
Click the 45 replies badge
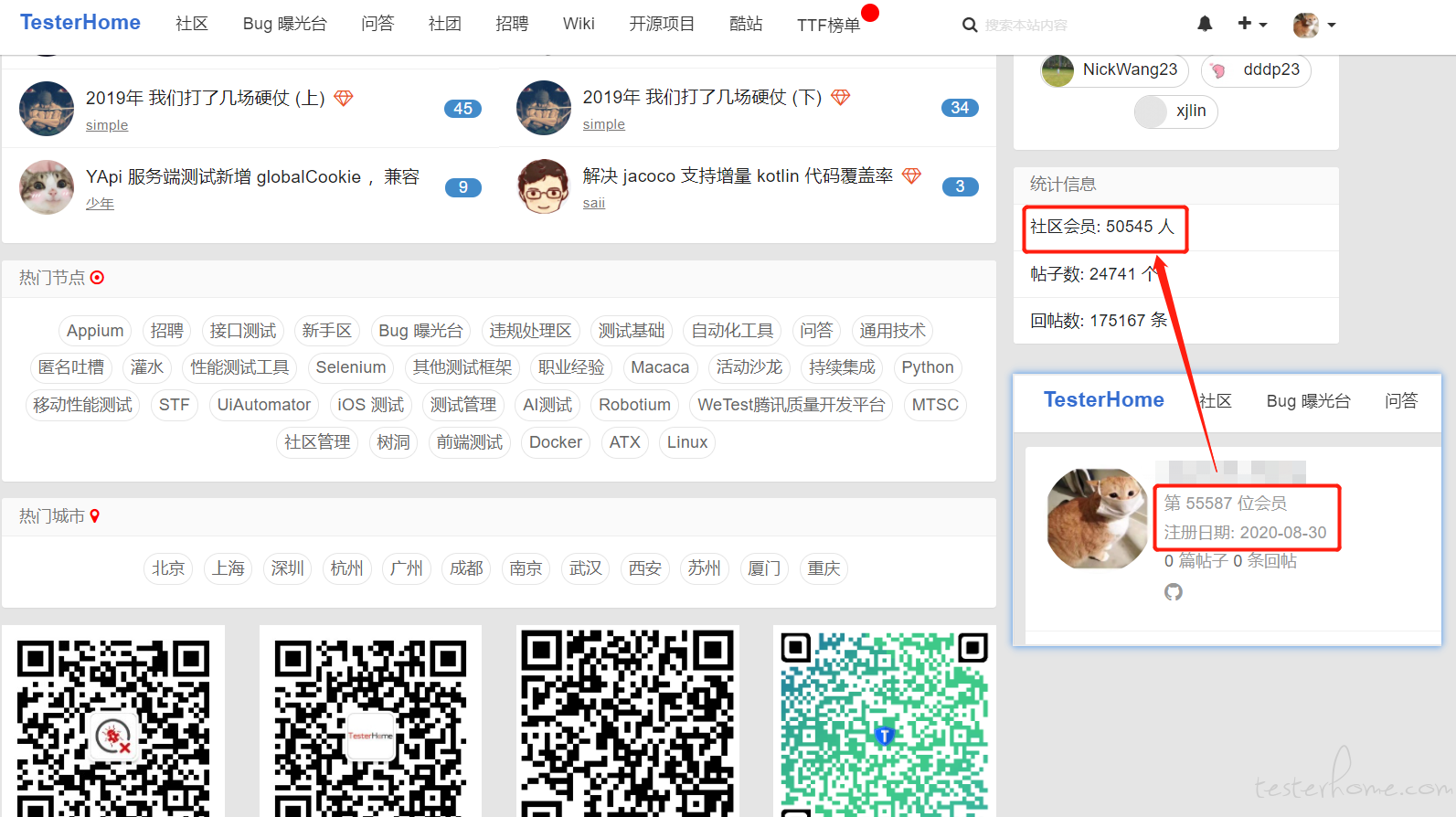tap(462, 109)
